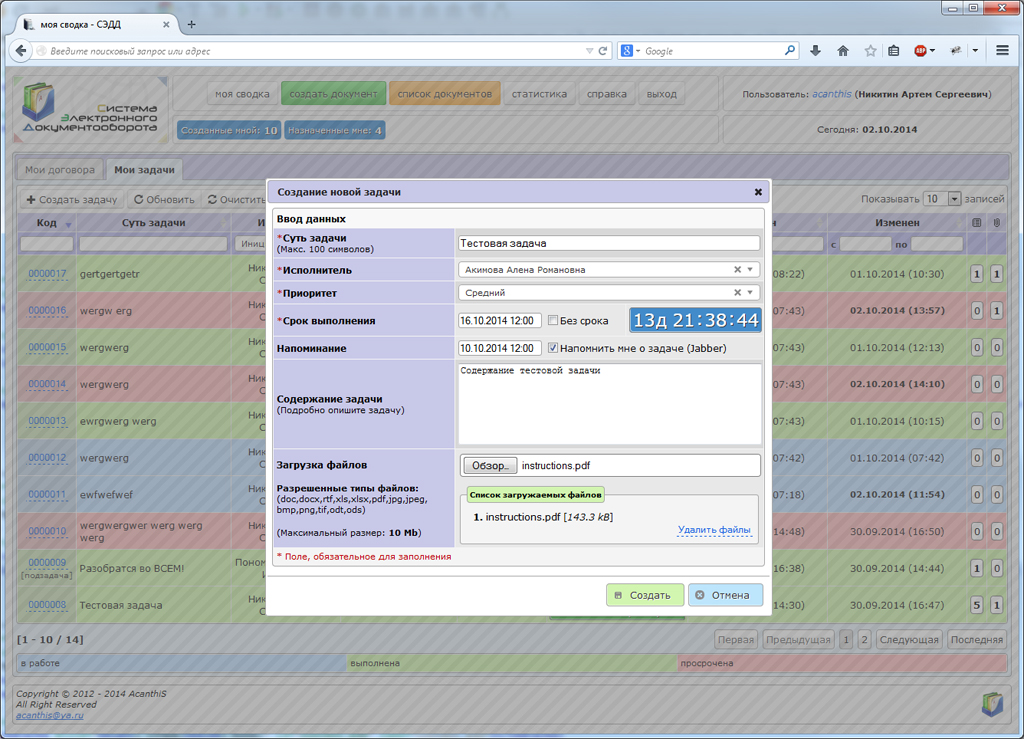Sort by Код column arrow
The width and height of the screenshot is (1024, 739).
pos(68,224)
